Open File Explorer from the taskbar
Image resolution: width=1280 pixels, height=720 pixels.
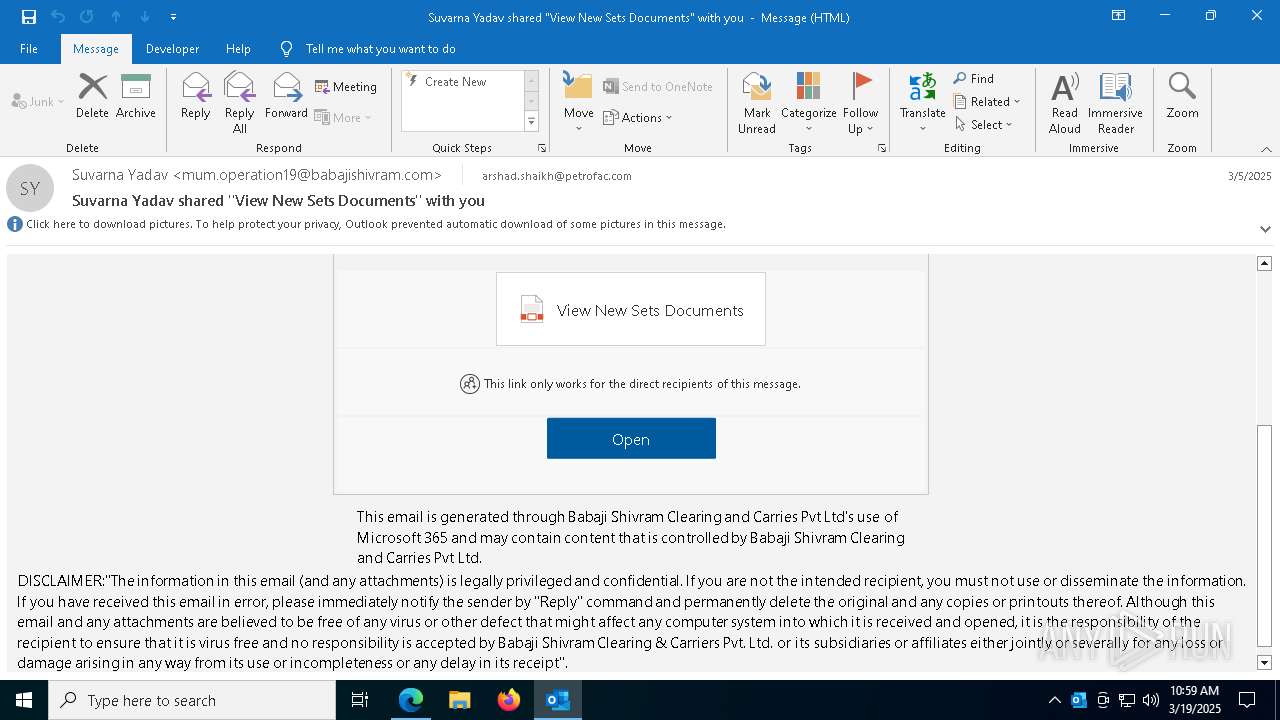click(x=459, y=700)
